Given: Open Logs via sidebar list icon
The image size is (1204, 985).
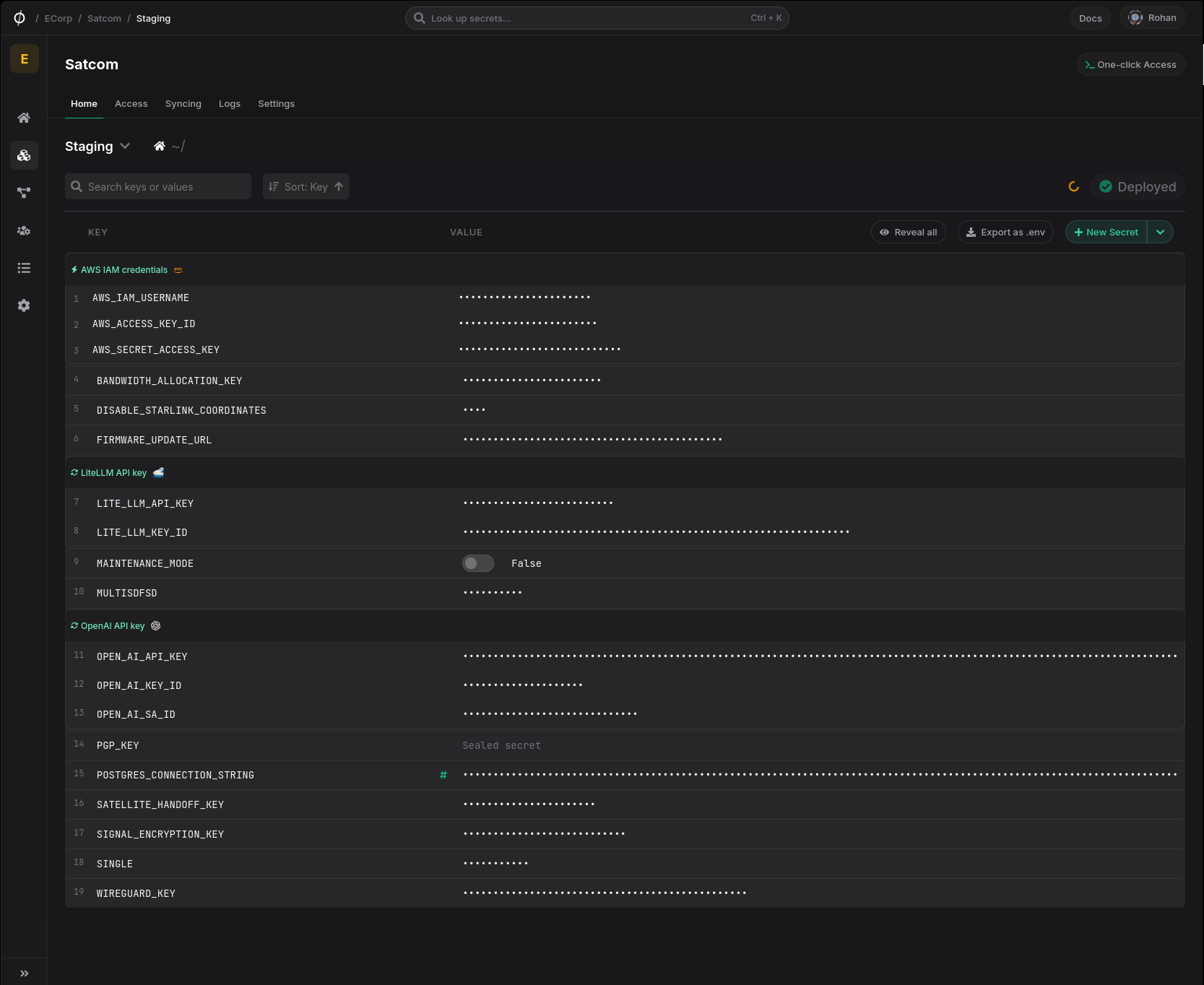Looking at the screenshot, I should coord(24,268).
